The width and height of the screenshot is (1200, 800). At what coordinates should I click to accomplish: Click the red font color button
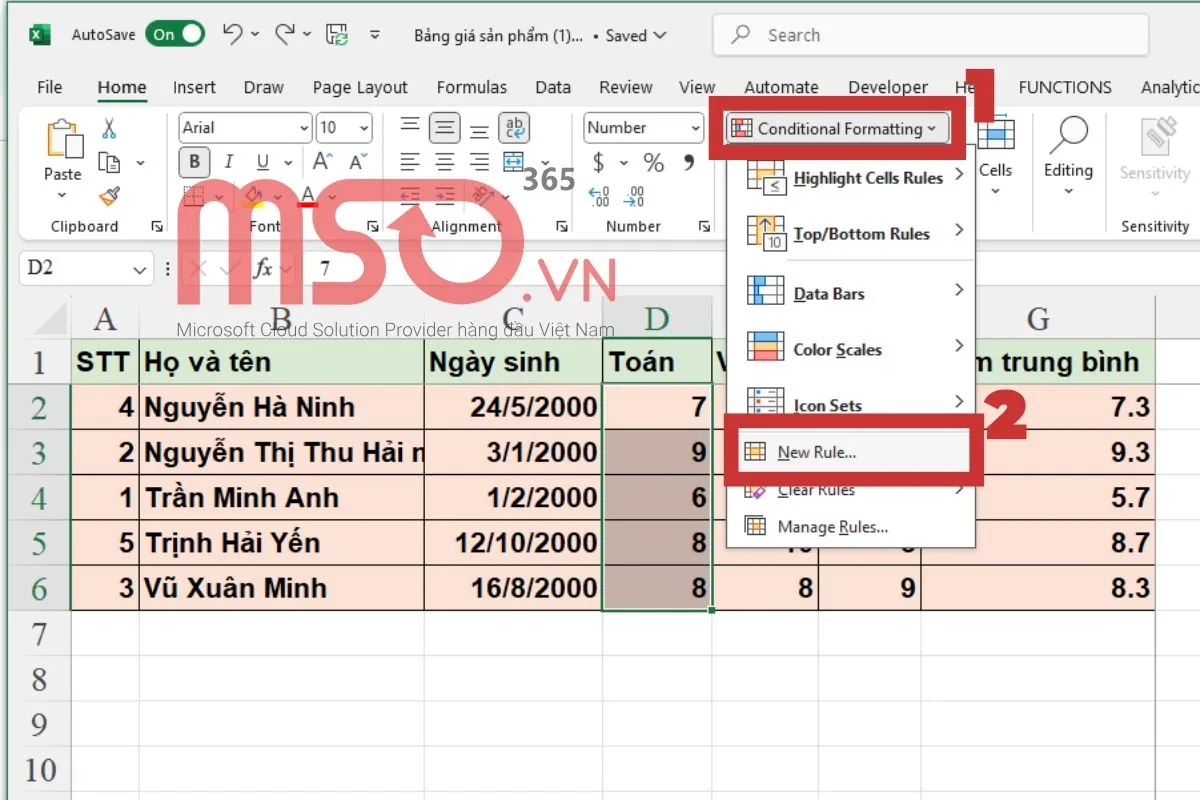308,195
